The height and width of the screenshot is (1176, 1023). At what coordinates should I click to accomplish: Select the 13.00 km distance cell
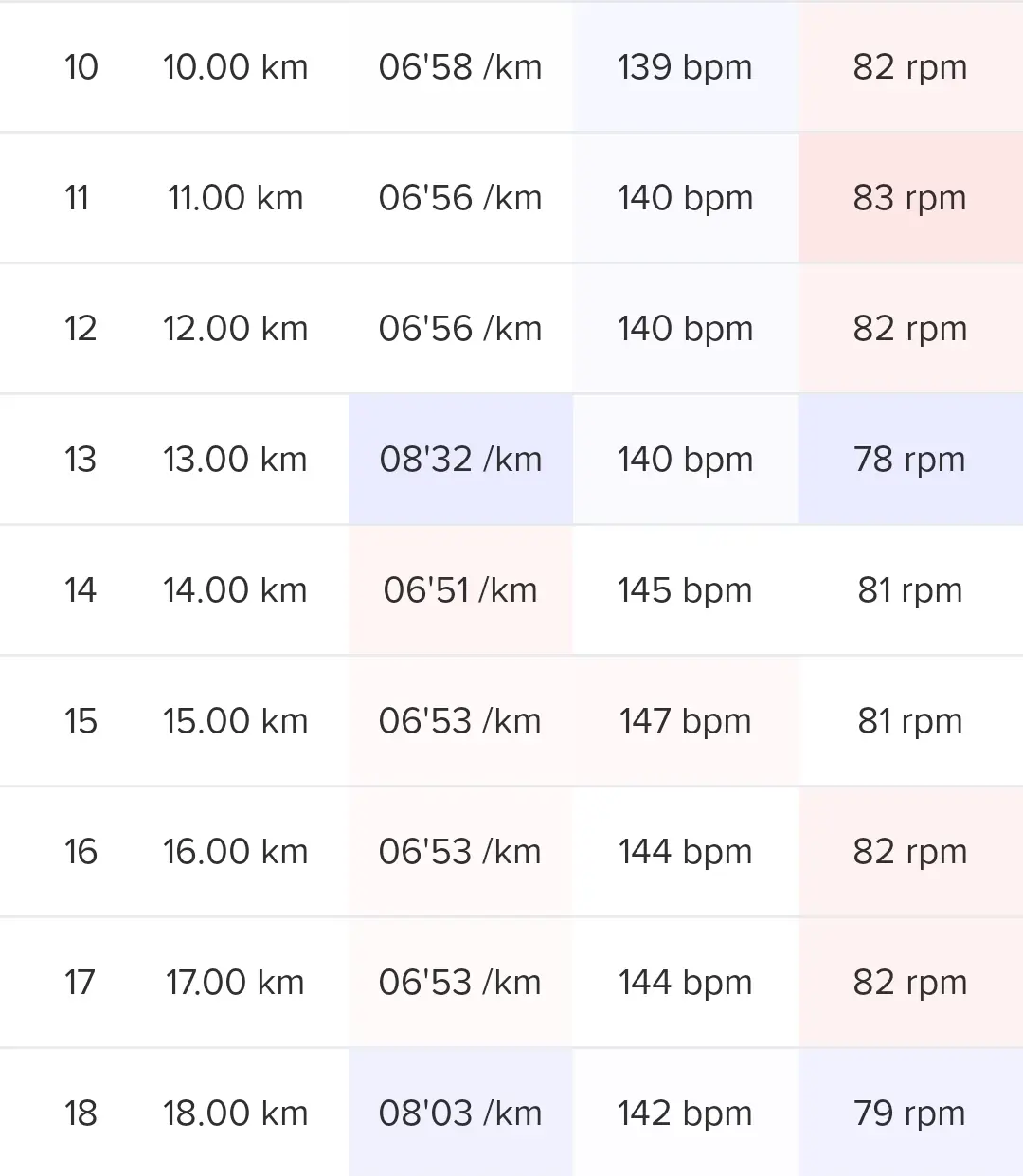(235, 460)
